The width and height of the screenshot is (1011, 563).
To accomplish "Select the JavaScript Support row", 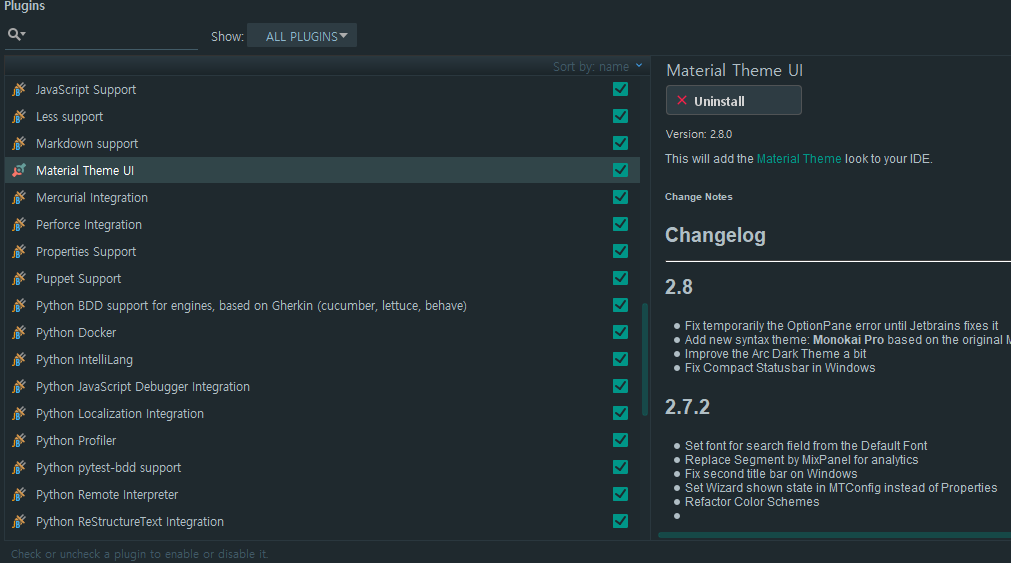I will [322, 89].
